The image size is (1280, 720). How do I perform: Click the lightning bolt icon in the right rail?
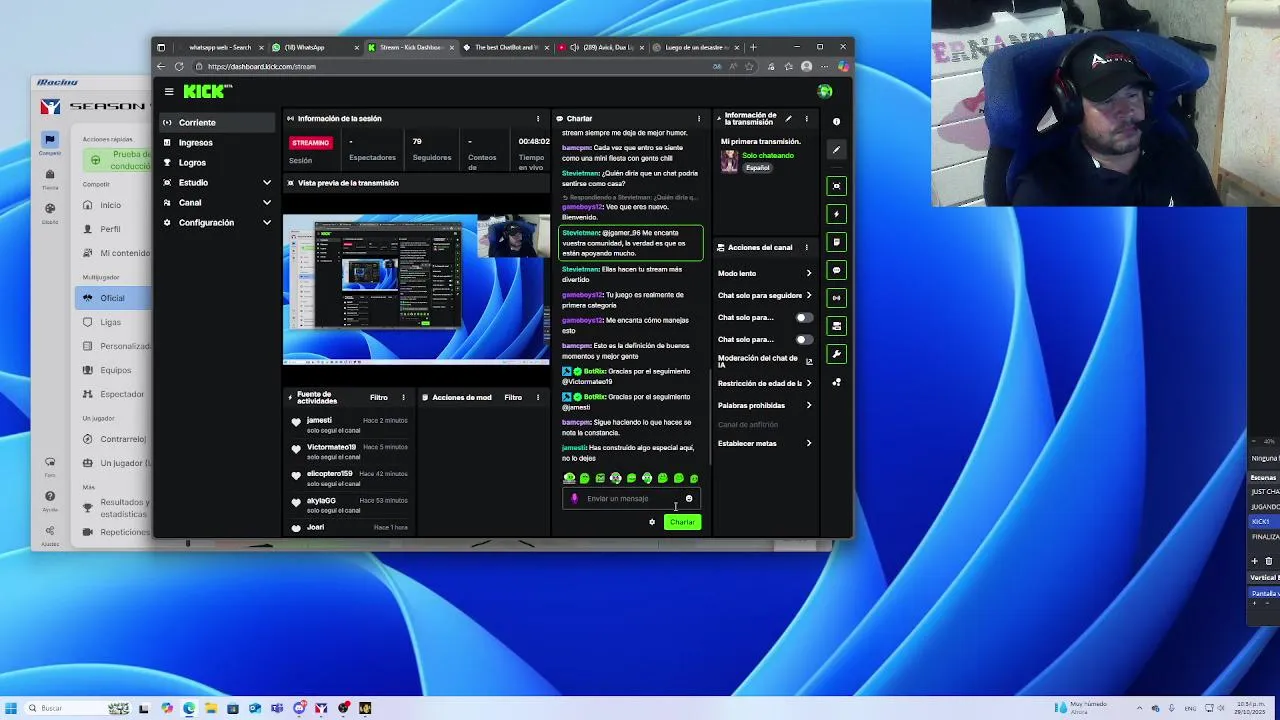pyautogui.click(x=837, y=214)
